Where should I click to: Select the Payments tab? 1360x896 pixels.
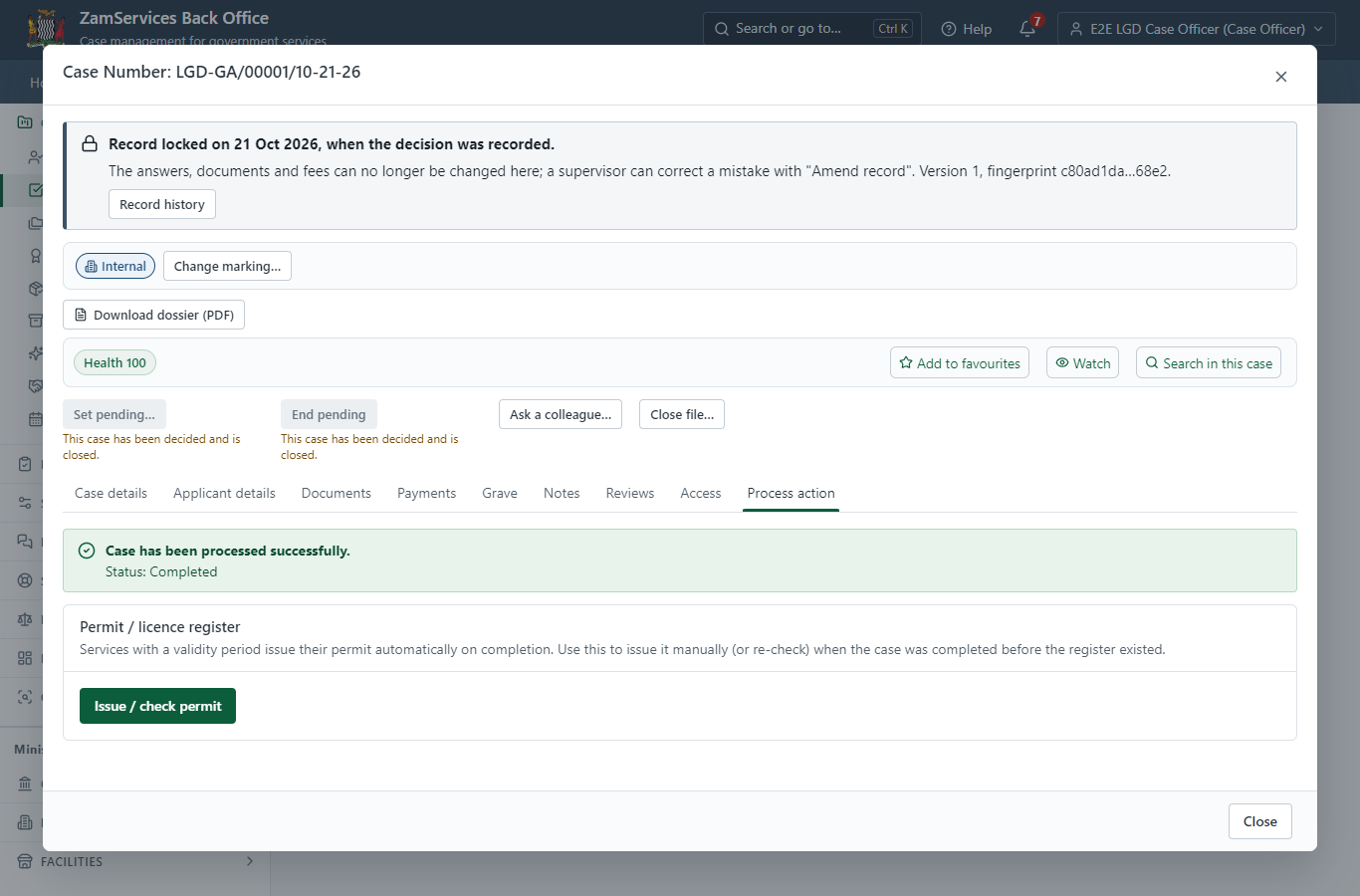pos(426,493)
